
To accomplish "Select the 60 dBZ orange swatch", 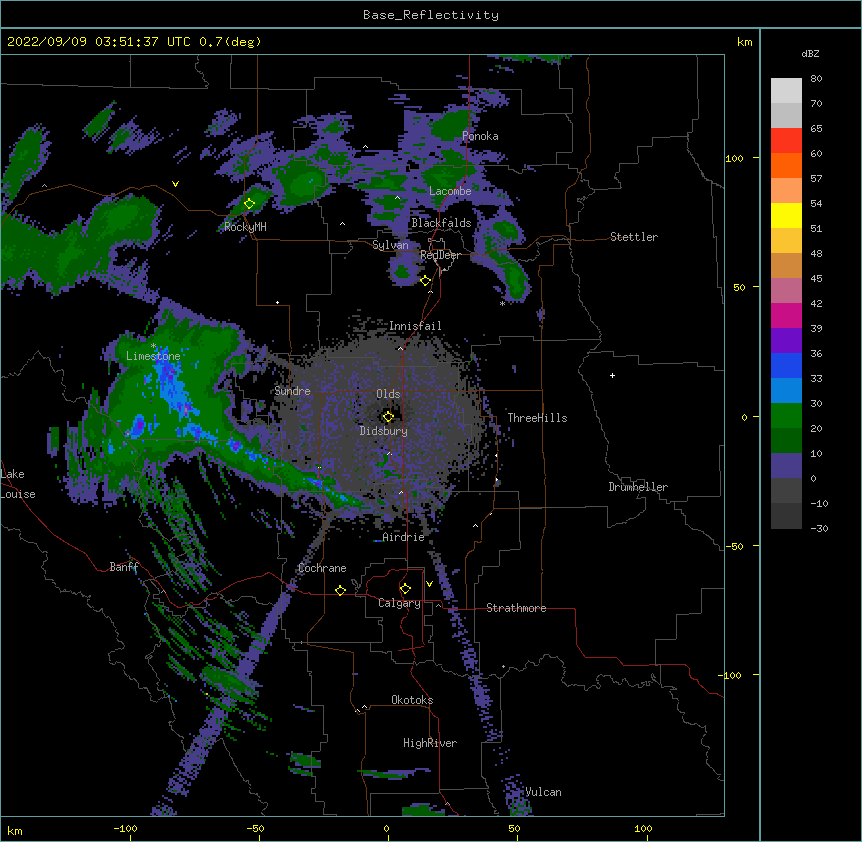I will point(786,165).
